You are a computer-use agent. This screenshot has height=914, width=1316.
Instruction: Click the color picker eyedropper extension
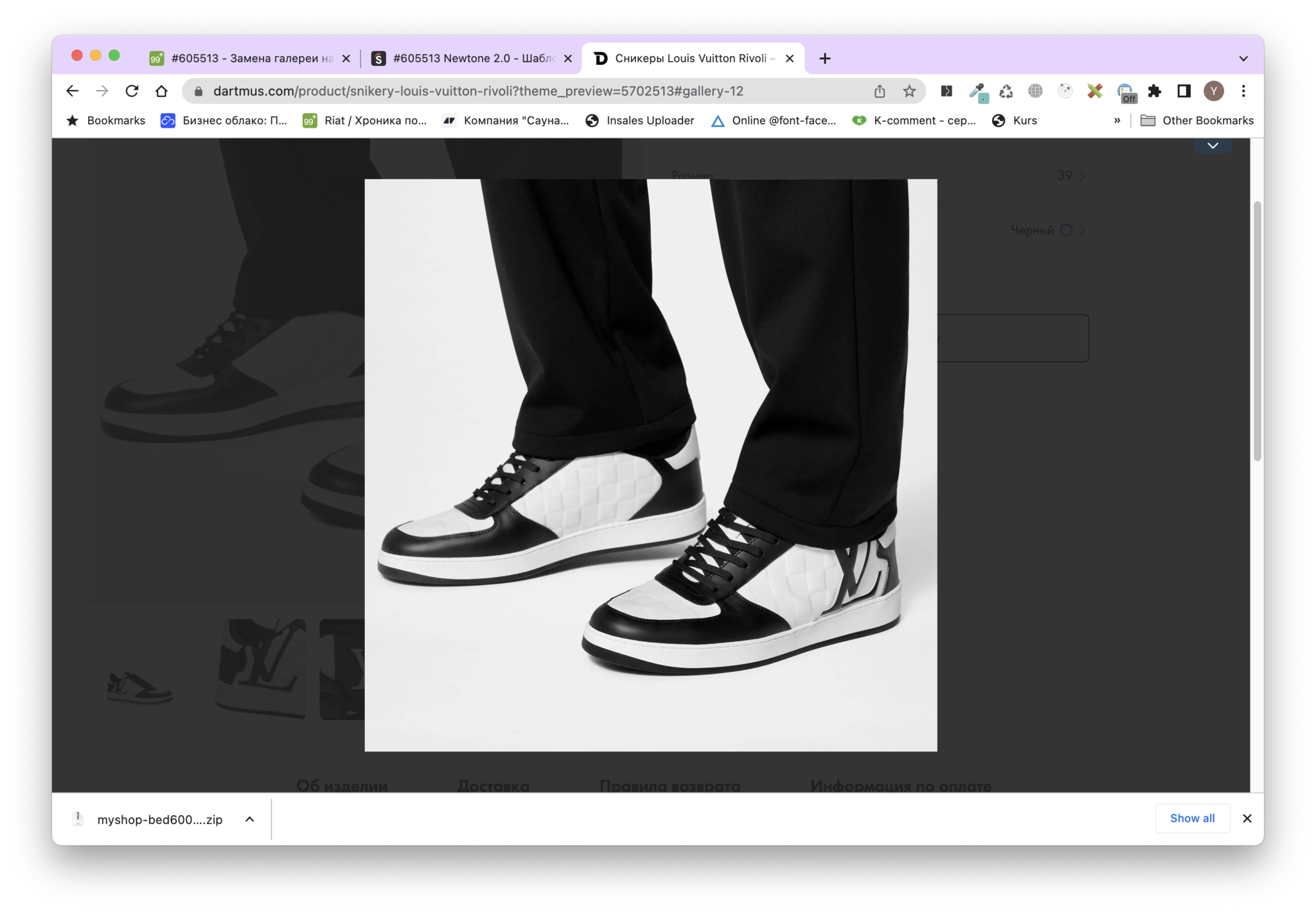click(x=977, y=92)
